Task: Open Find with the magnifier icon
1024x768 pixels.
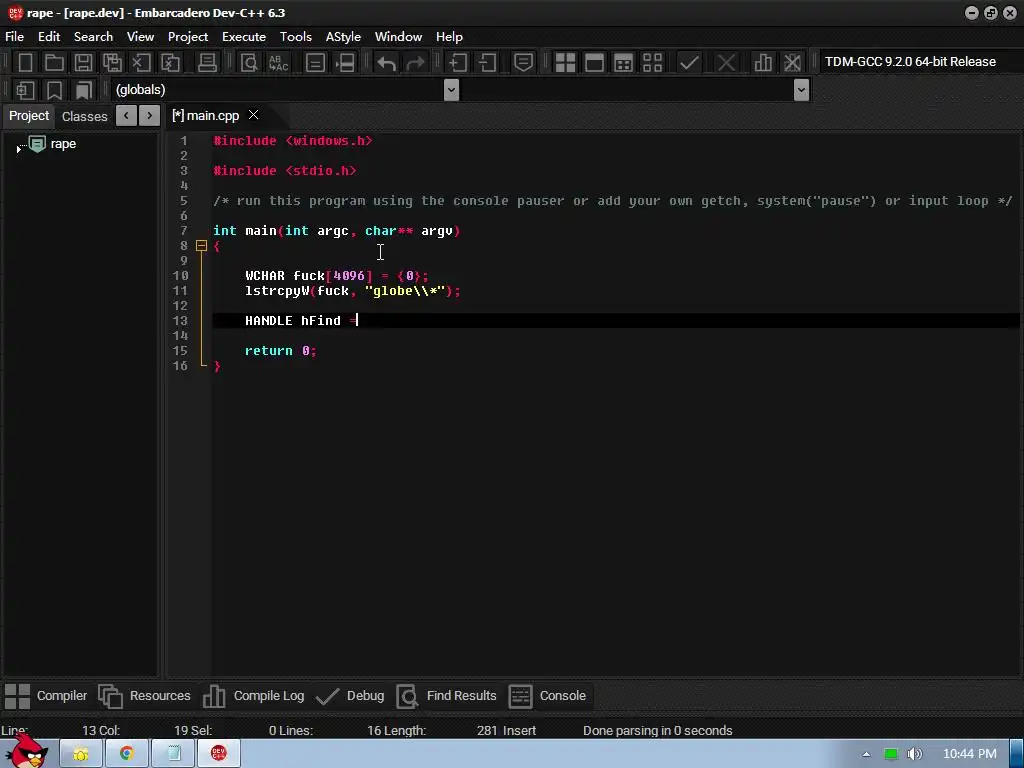Action: point(249,63)
